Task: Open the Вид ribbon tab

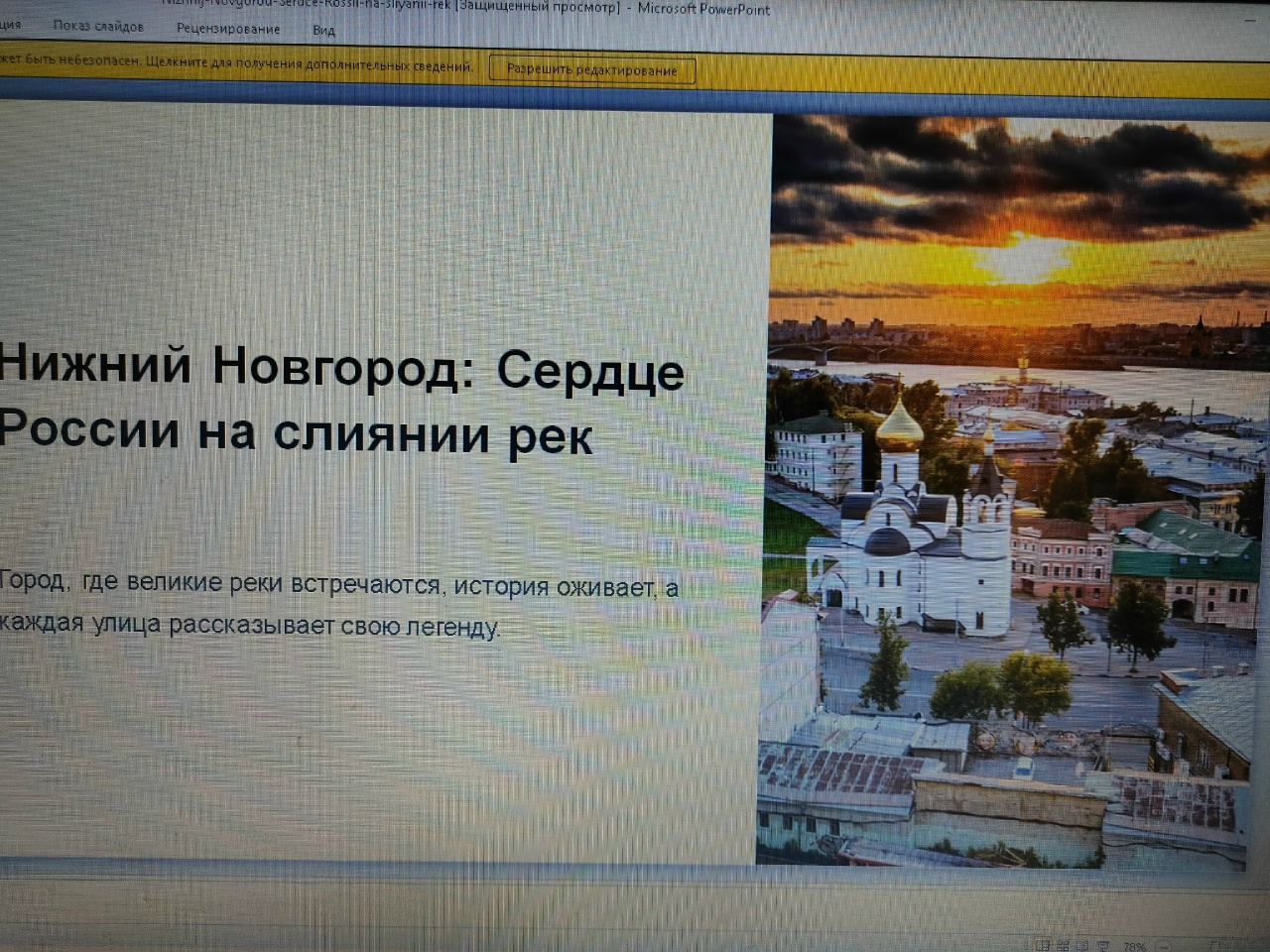Action: pos(323,31)
